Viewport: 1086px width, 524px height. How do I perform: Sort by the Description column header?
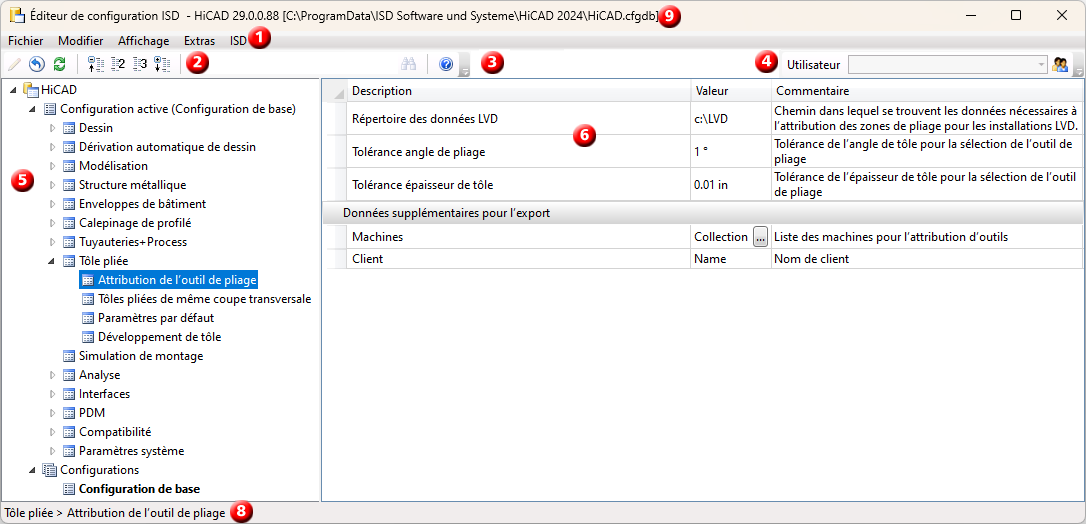(518, 91)
